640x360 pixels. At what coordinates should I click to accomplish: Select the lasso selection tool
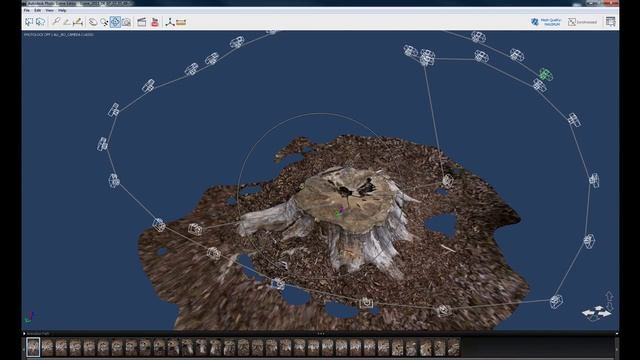click(40, 22)
